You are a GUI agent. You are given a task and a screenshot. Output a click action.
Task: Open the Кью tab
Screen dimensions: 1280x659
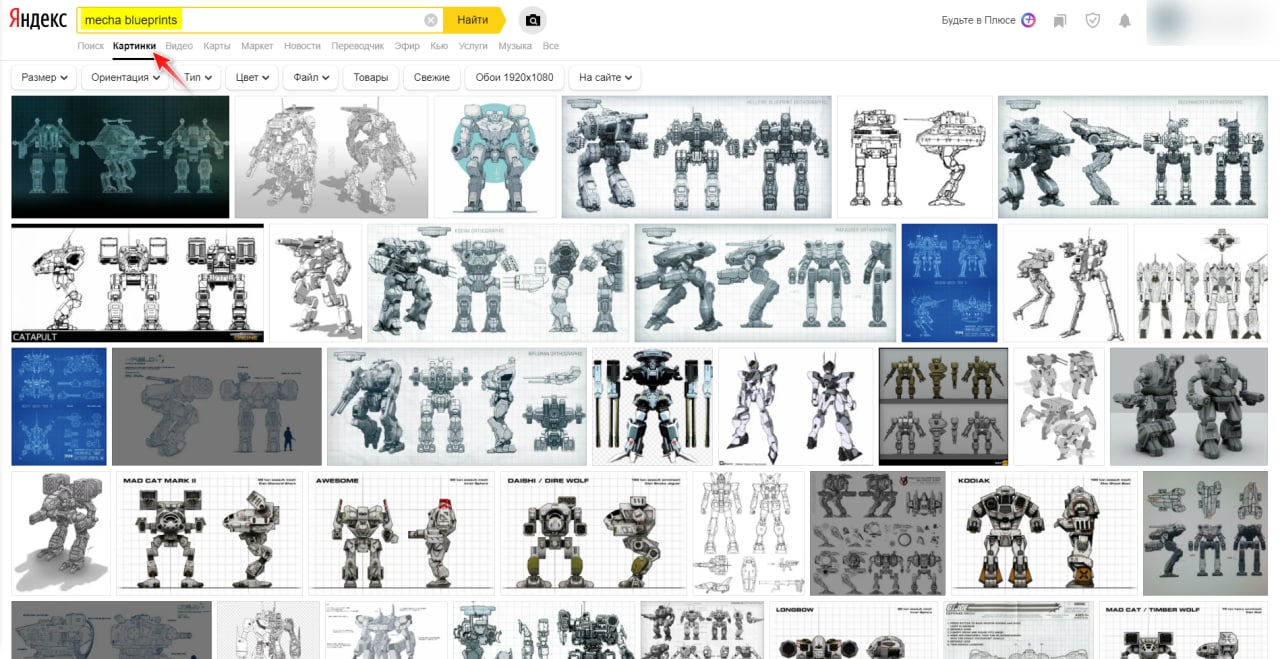[439, 46]
